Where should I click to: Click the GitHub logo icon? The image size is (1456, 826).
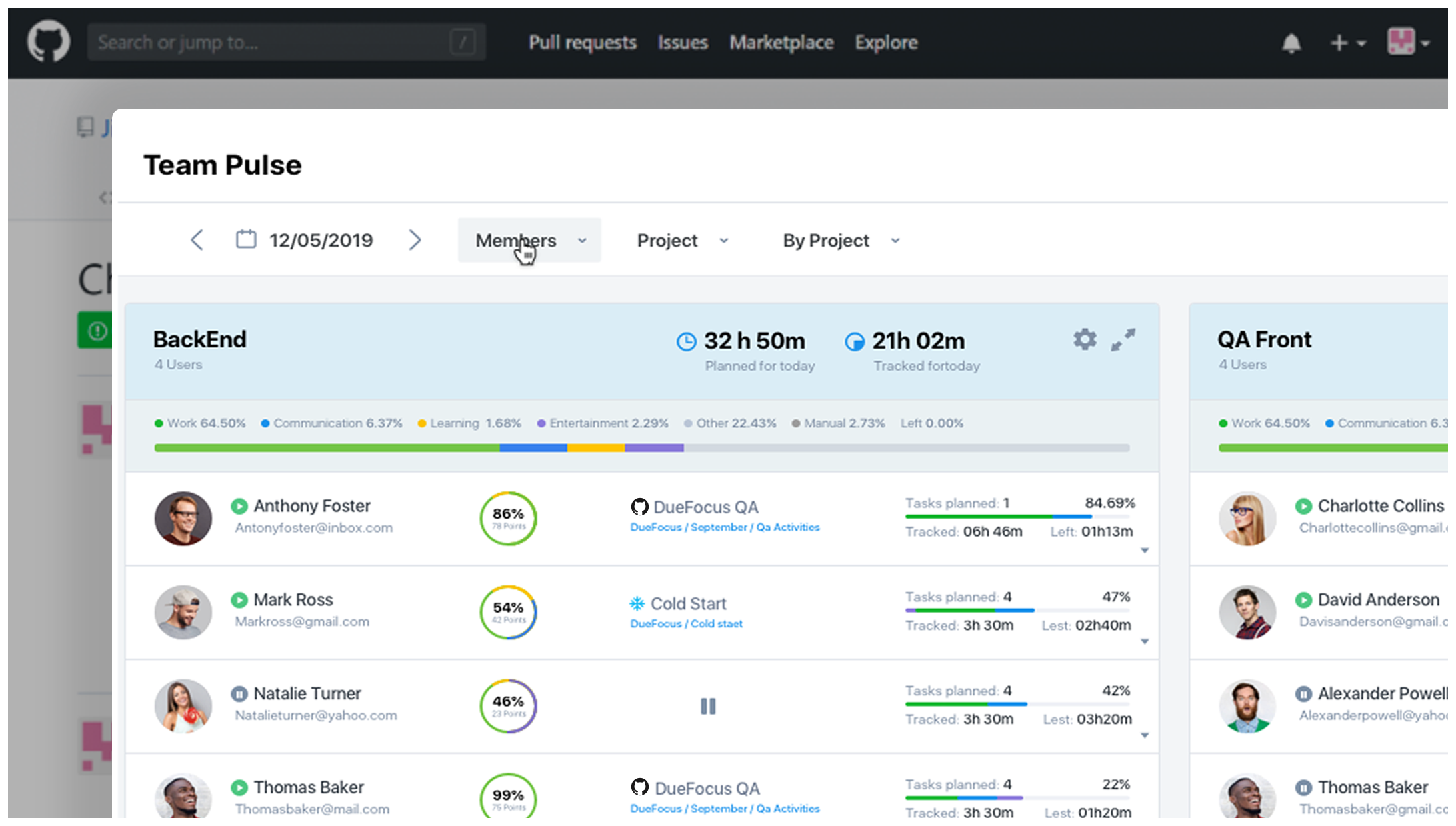(x=48, y=41)
